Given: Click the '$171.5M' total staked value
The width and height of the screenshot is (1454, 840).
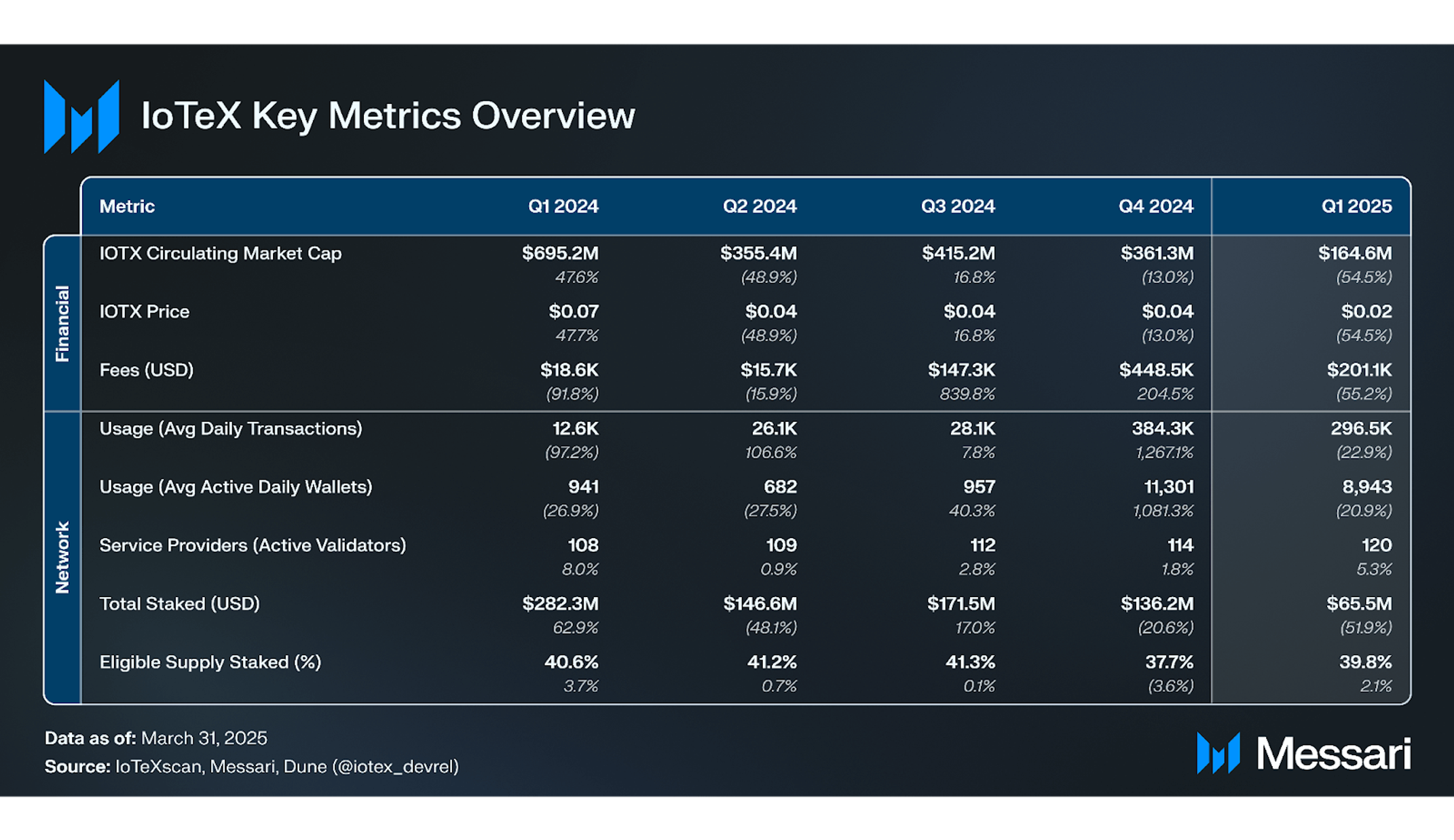Looking at the screenshot, I should point(961,604).
